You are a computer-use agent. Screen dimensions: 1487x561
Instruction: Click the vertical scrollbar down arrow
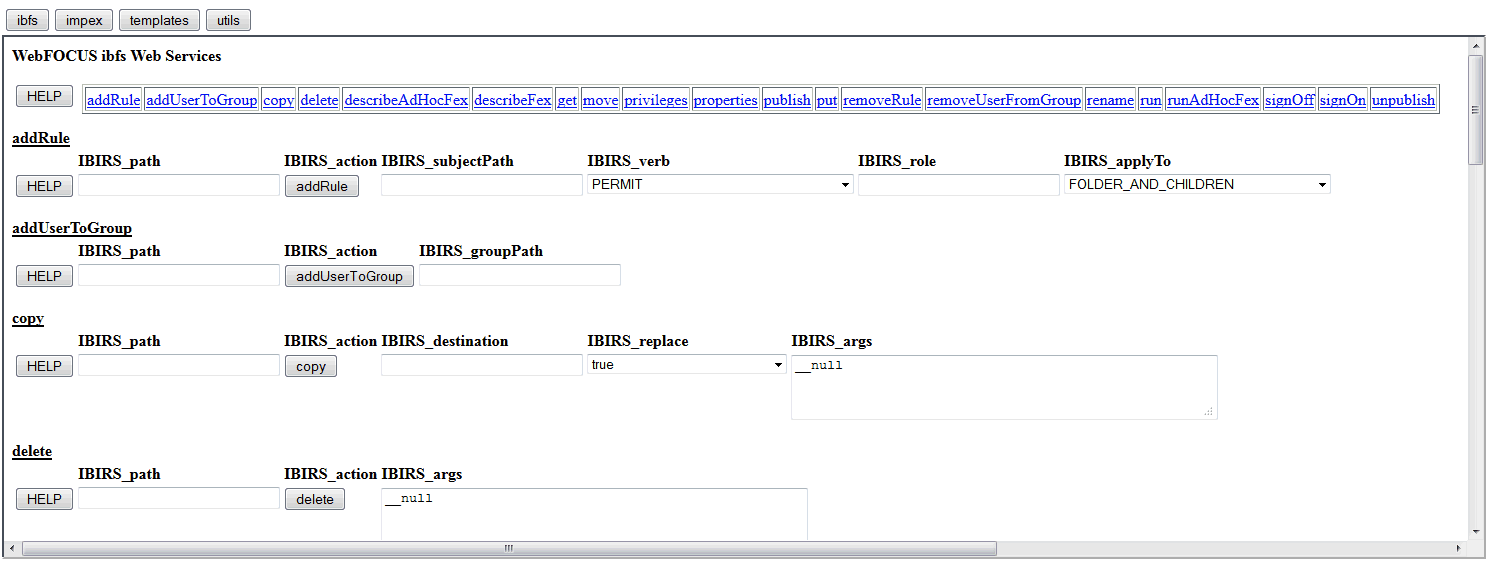click(x=1476, y=532)
